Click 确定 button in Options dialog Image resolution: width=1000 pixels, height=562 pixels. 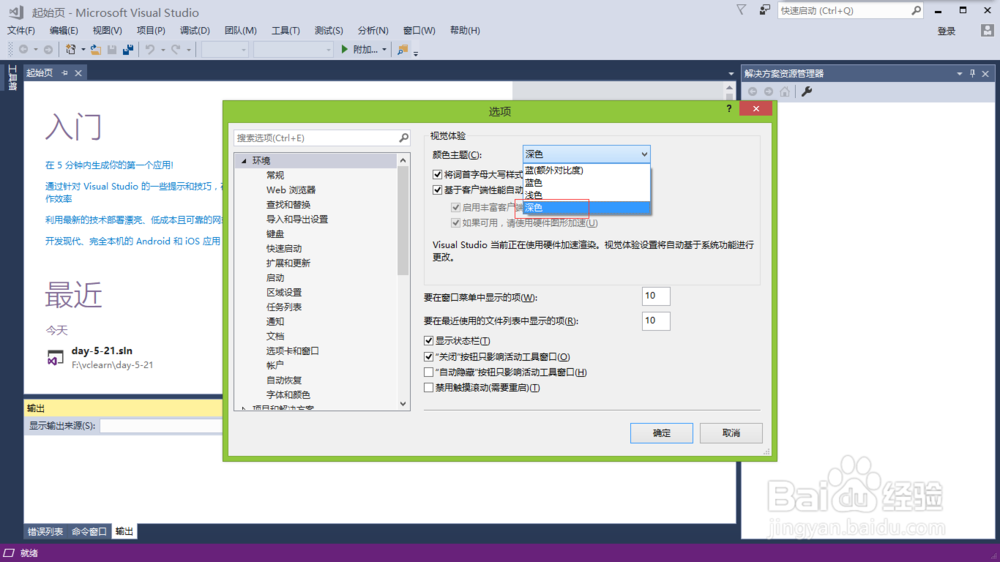[x=661, y=433]
